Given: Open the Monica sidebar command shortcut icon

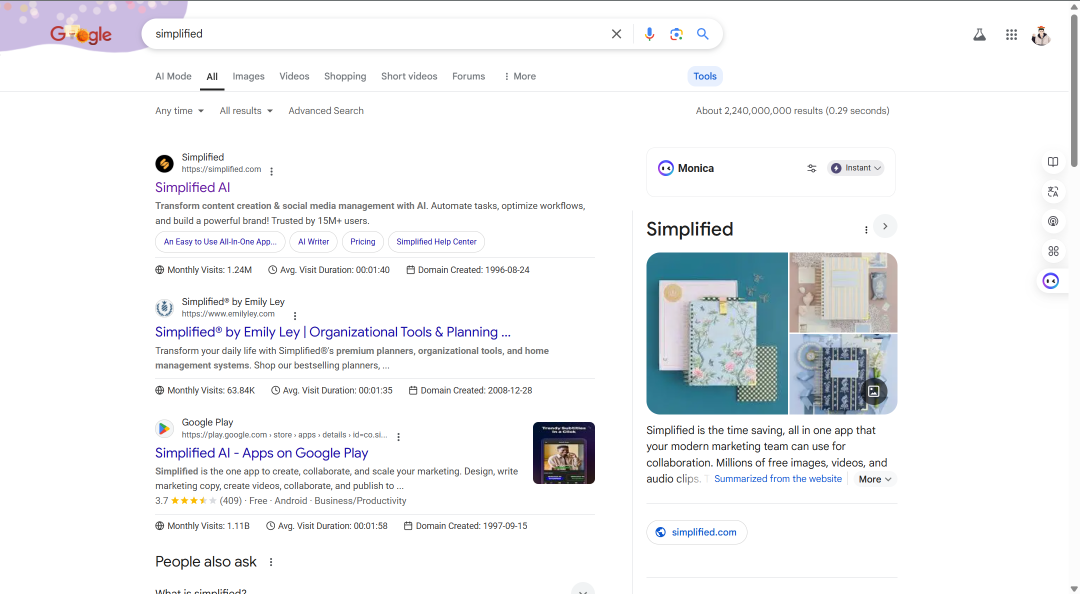Looking at the screenshot, I should 1053,251.
